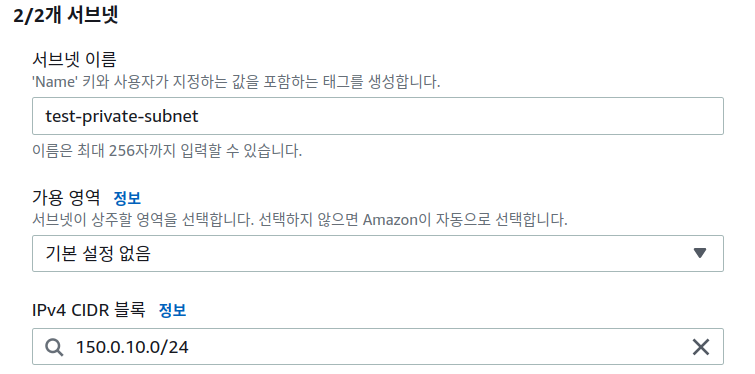Click the 가용 영역 label
The height and width of the screenshot is (374, 755).
[66, 197]
